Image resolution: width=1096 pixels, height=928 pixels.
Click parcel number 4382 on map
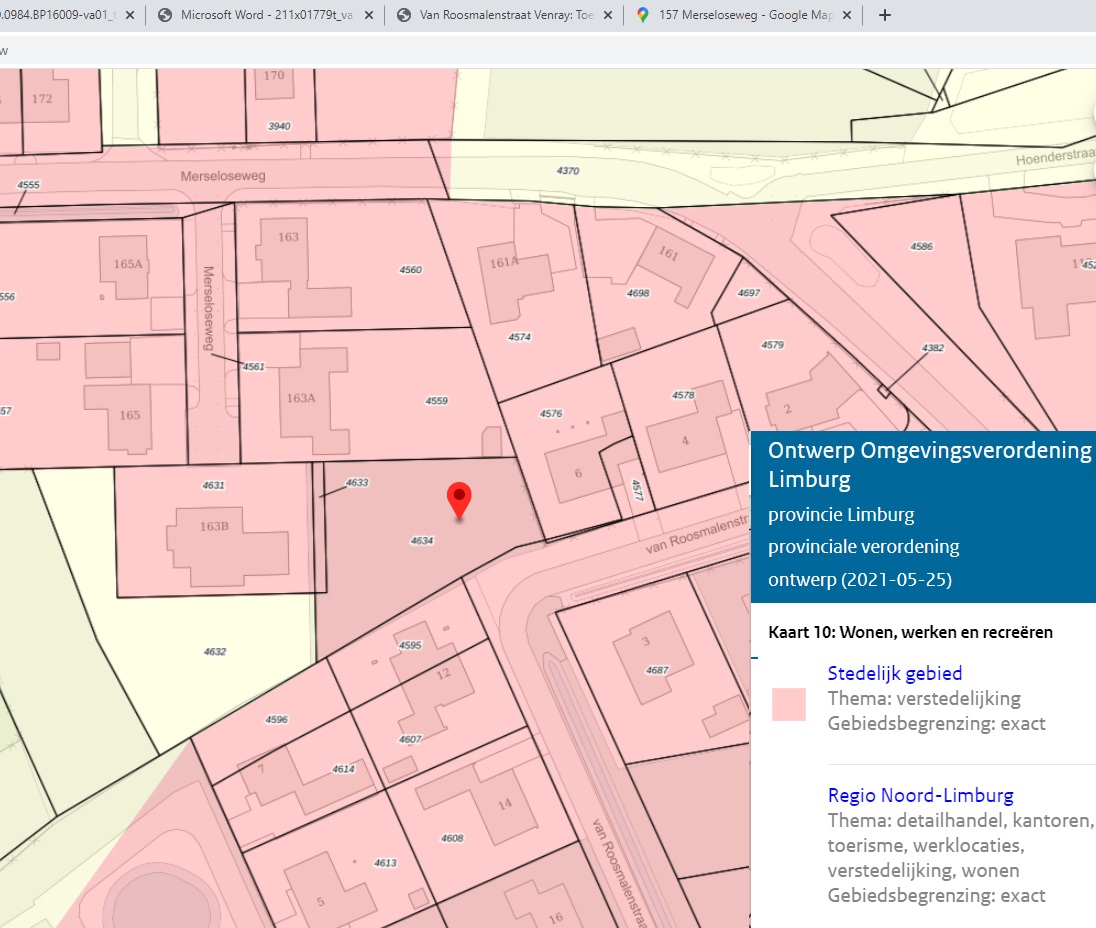coord(933,347)
